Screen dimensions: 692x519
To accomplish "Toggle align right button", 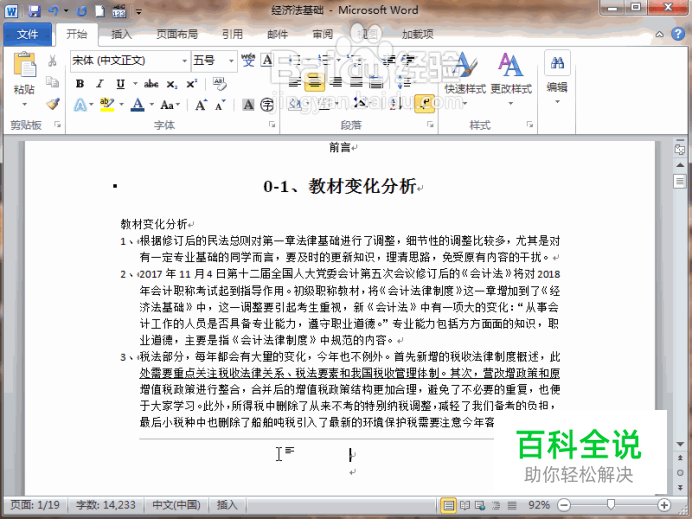I will point(336,82).
